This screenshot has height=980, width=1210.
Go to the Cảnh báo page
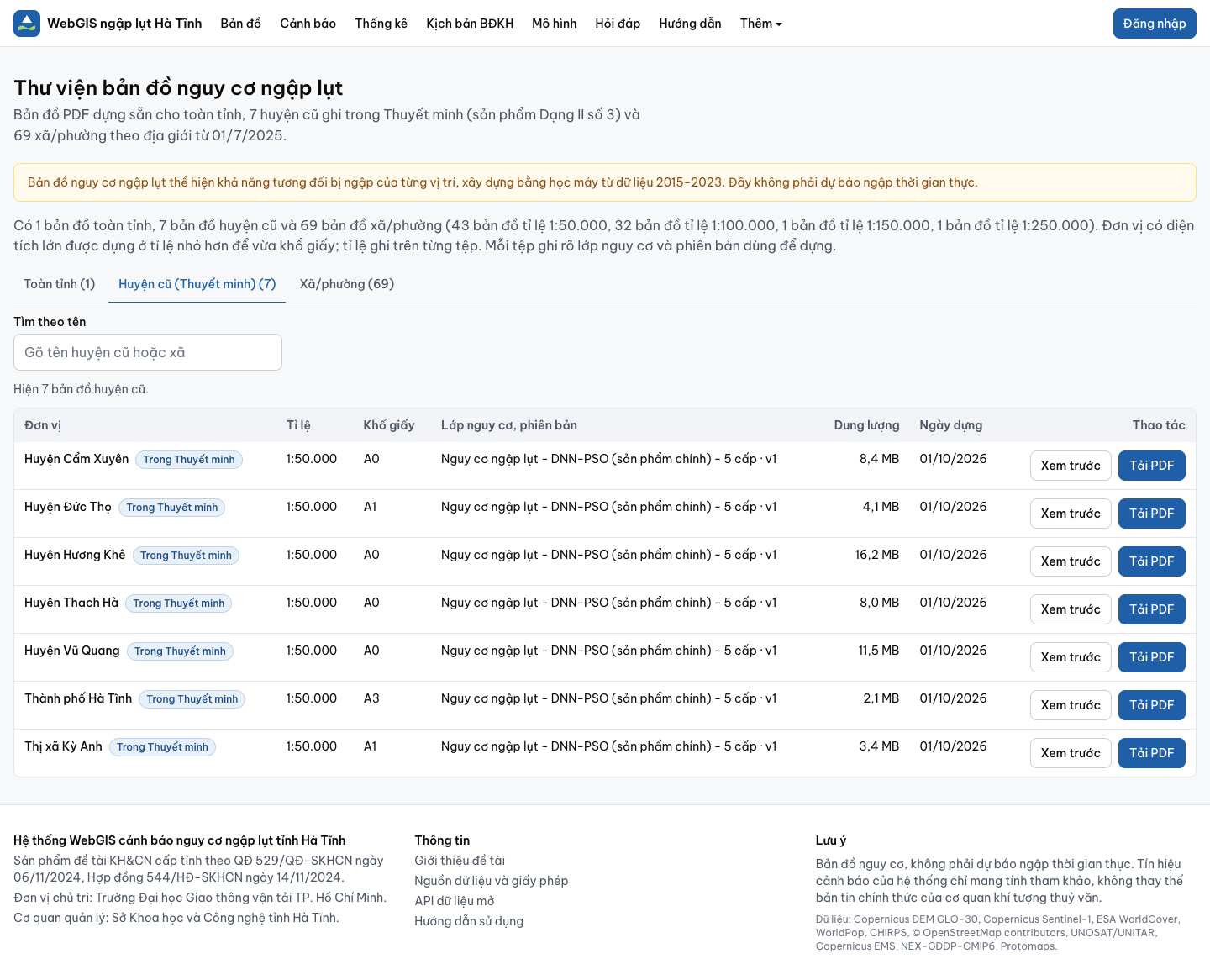pyautogui.click(x=308, y=24)
